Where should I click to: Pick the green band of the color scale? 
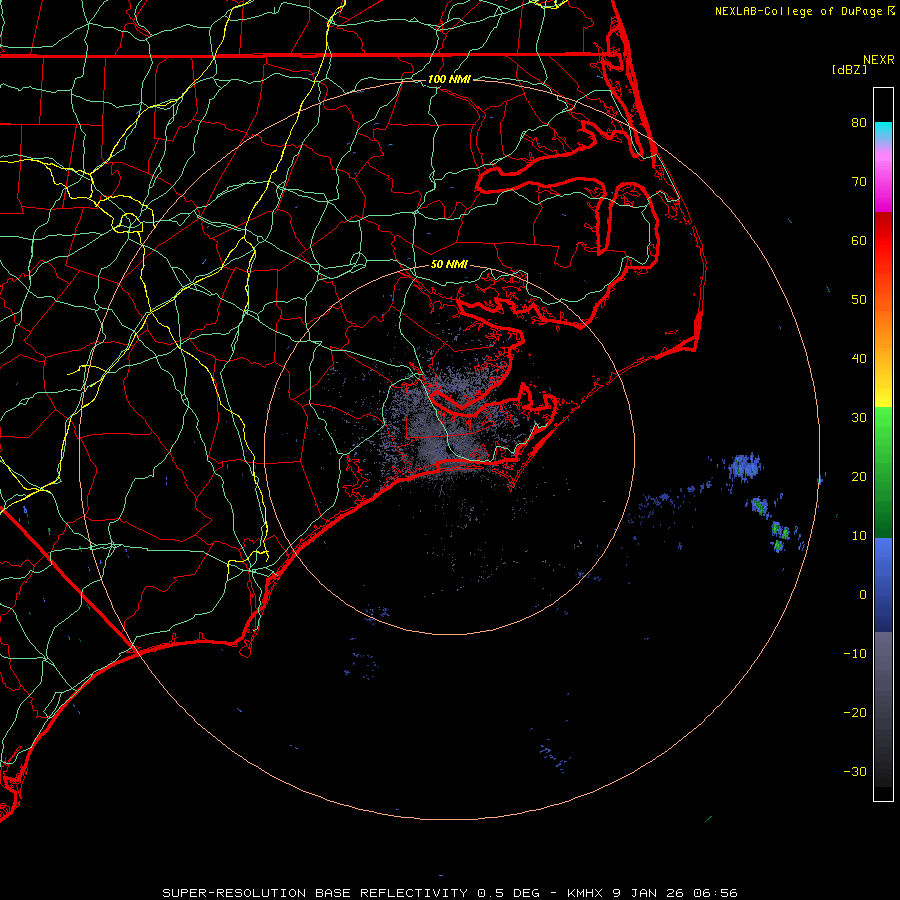883,472
